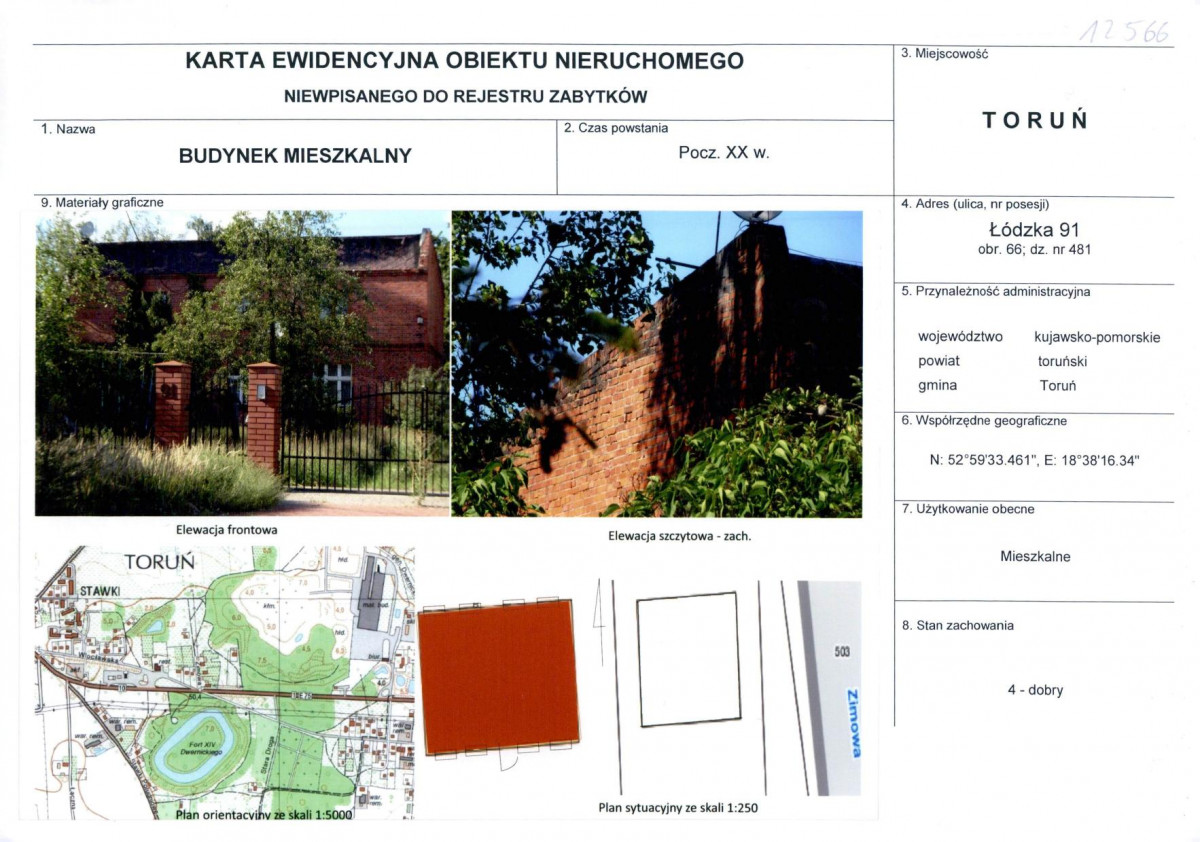This screenshot has height=842, width=1200.
Task: Open the topographic orientation map of Toruń
Action: (x=225, y=683)
